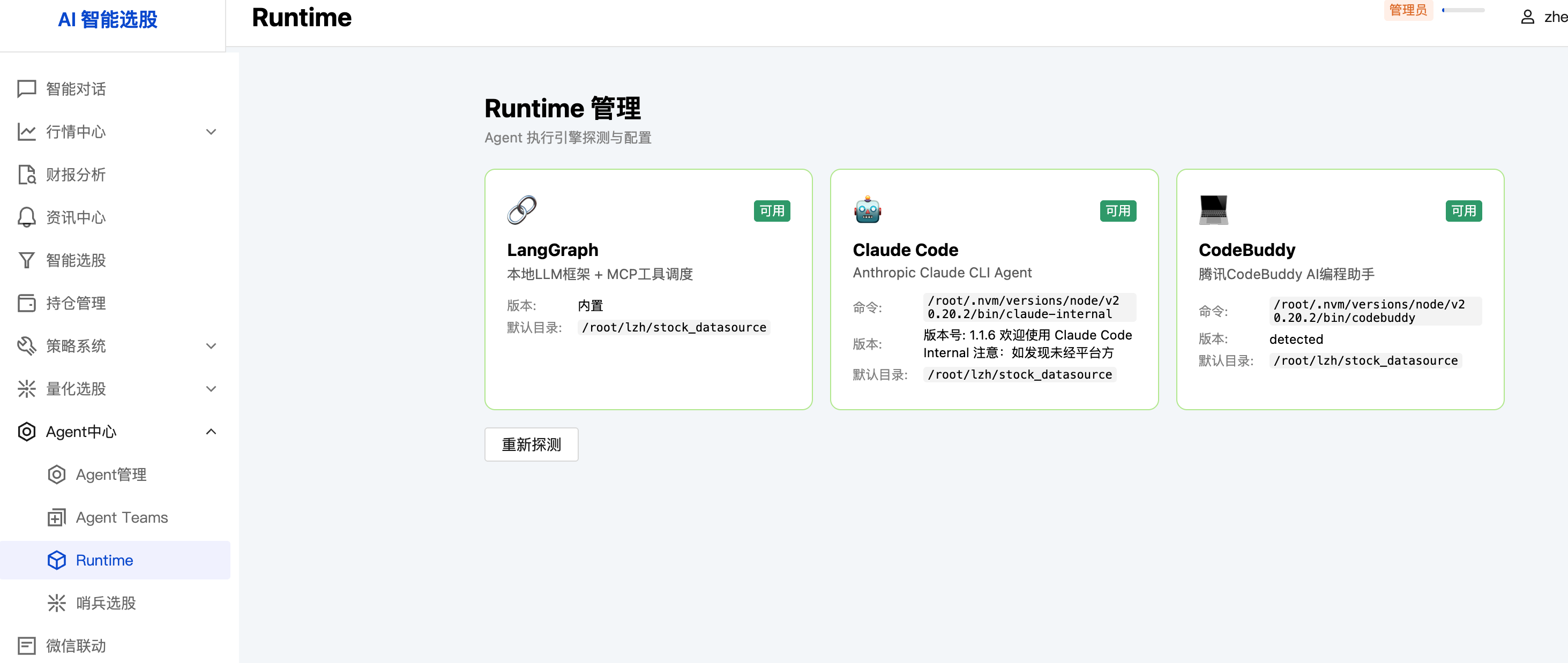Open the 智能对话 menu item

tap(115, 89)
